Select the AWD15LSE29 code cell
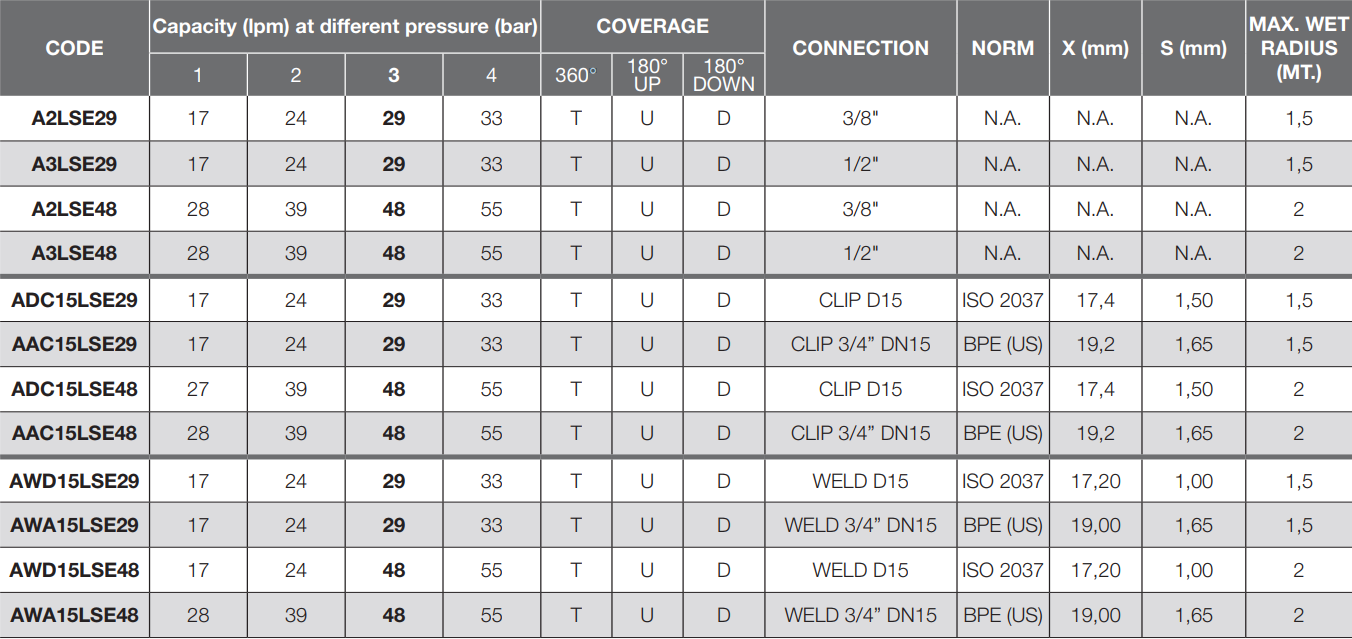Screen dimensions: 1352x639 point(74,481)
